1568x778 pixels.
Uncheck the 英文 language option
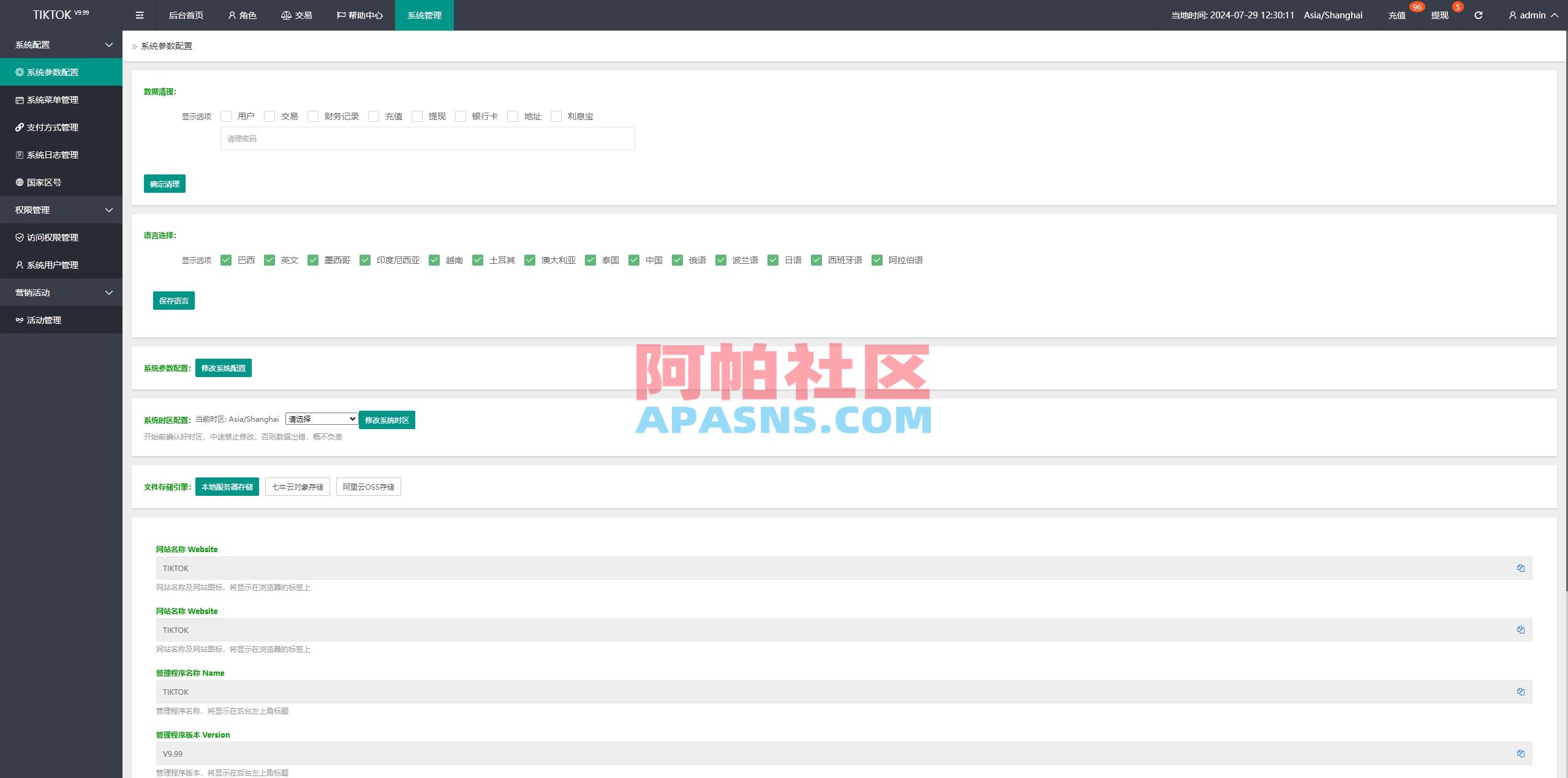(x=269, y=260)
